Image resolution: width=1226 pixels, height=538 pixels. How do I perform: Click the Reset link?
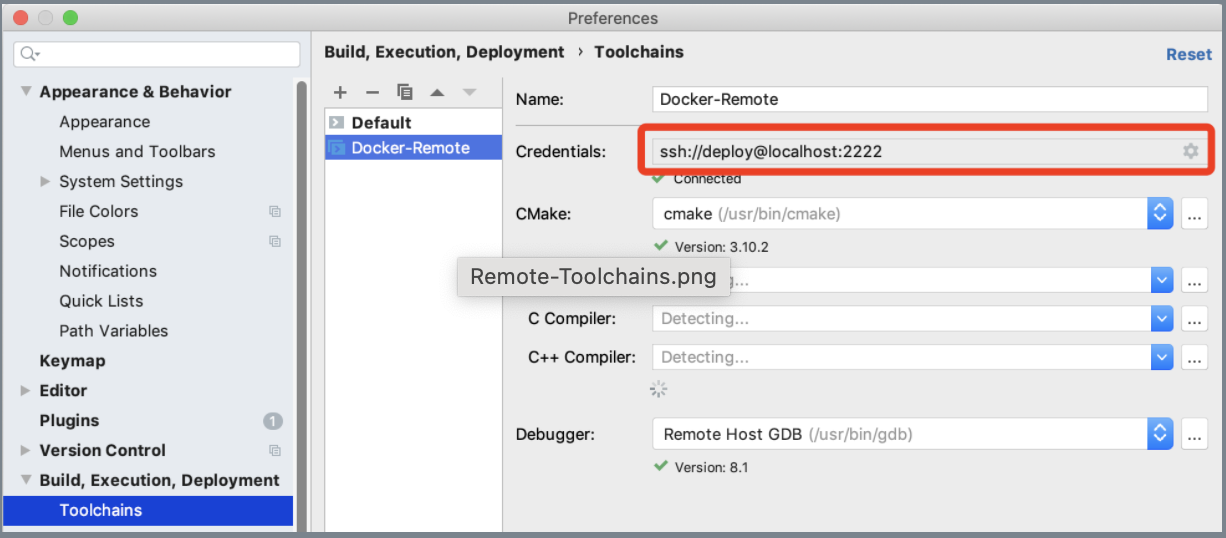tap(1188, 55)
